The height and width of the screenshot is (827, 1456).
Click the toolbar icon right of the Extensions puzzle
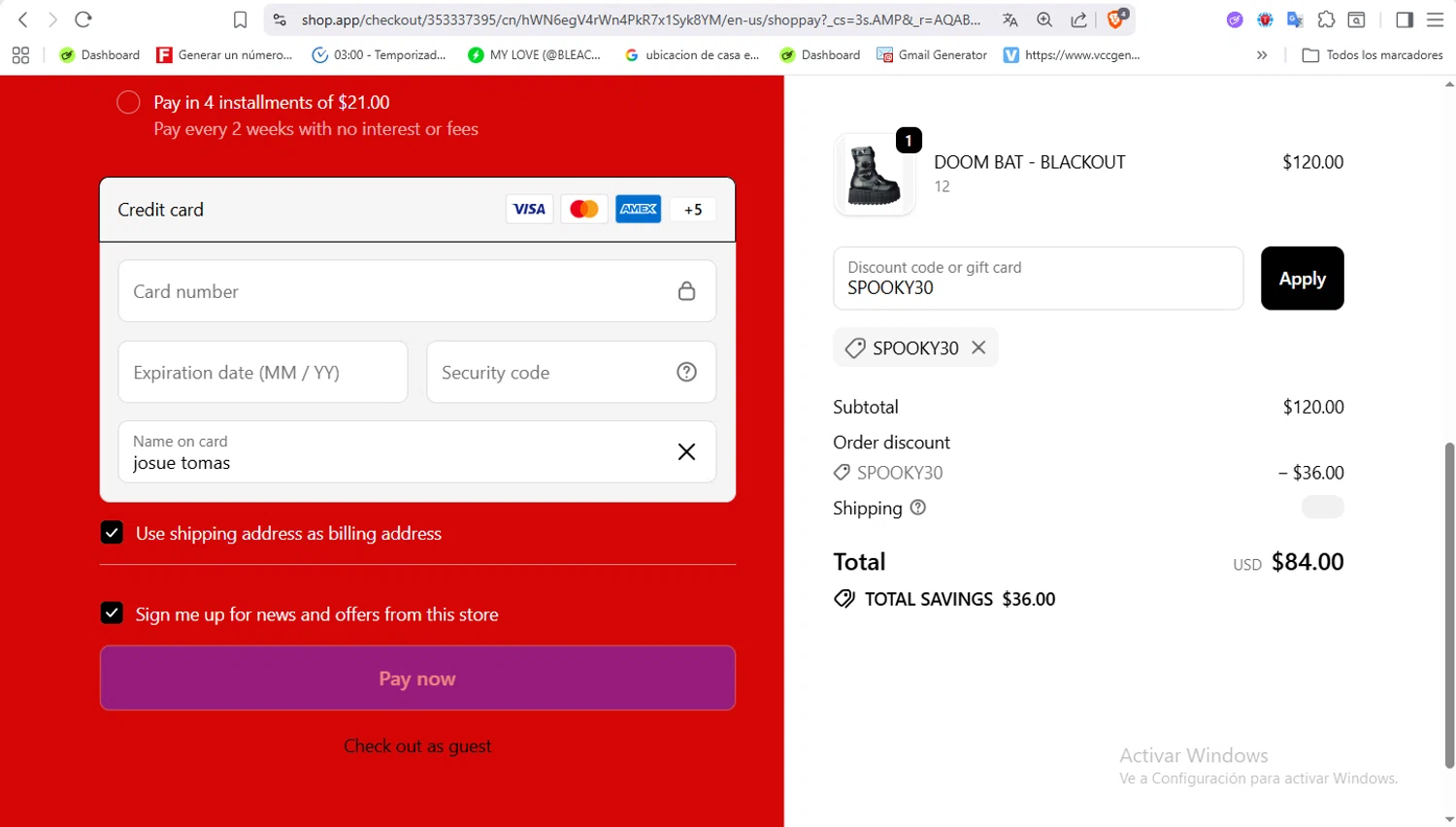click(x=1357, y=19)
